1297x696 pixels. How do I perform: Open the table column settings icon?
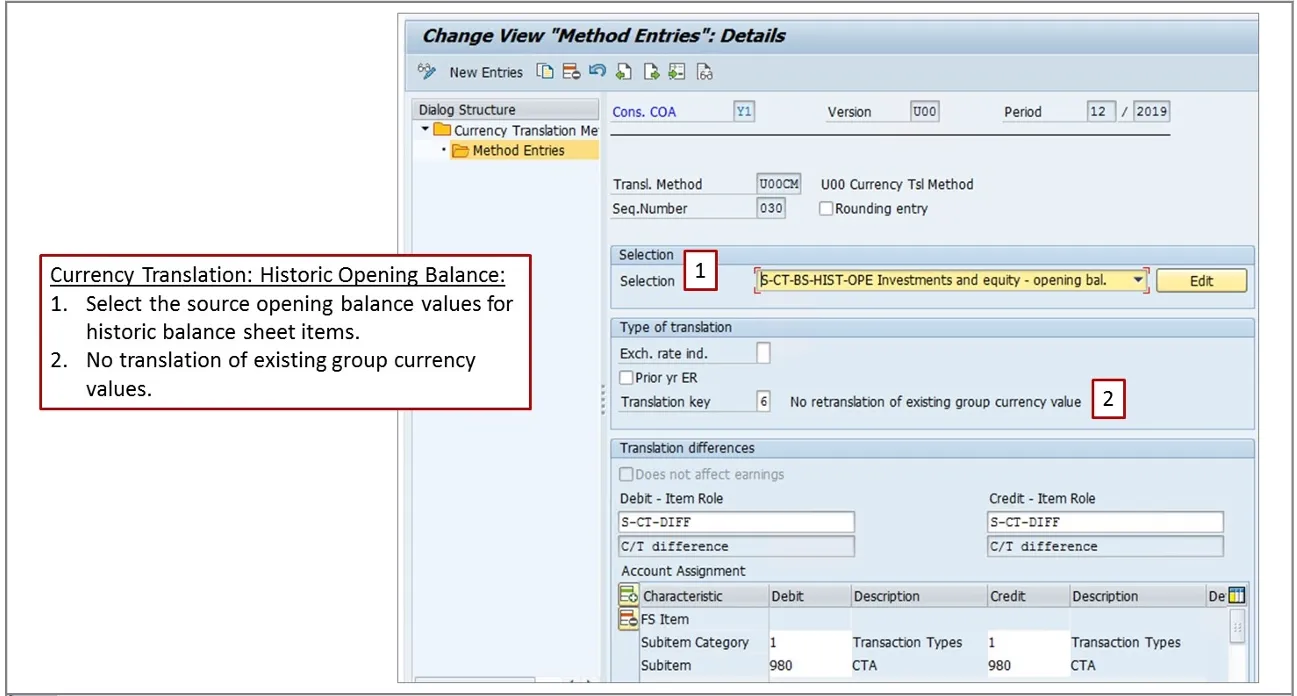point(1237,597)
